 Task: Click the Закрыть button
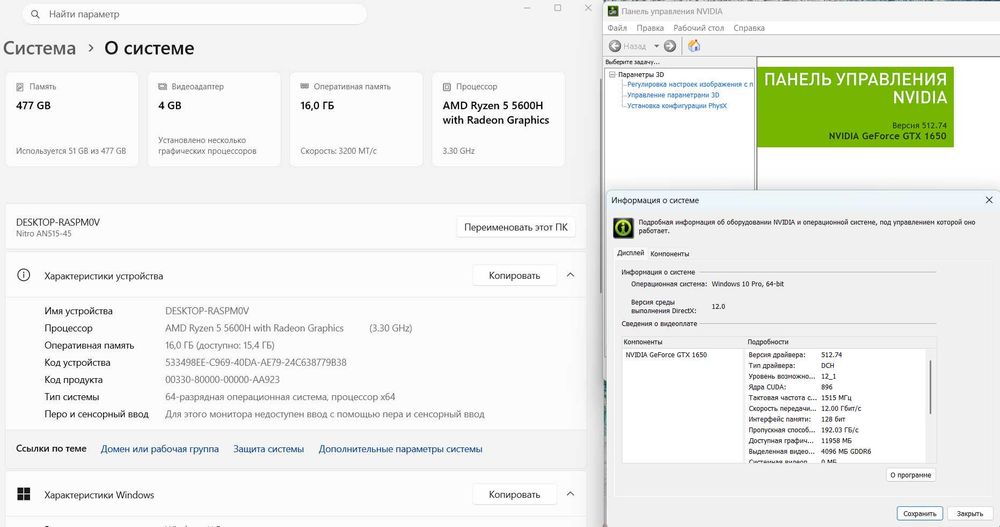tap(969, 513)
